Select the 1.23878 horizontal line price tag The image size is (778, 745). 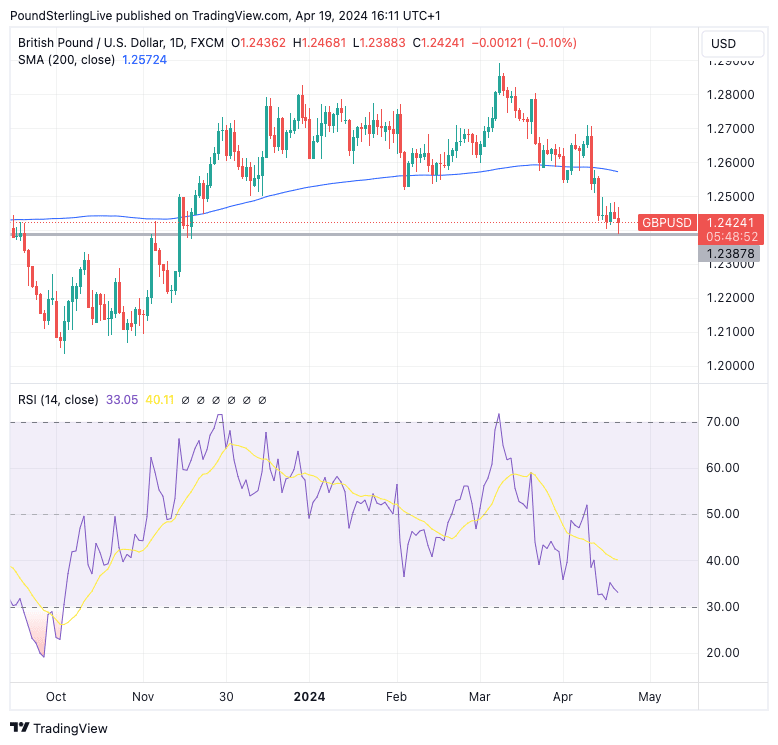pos(730,254)
